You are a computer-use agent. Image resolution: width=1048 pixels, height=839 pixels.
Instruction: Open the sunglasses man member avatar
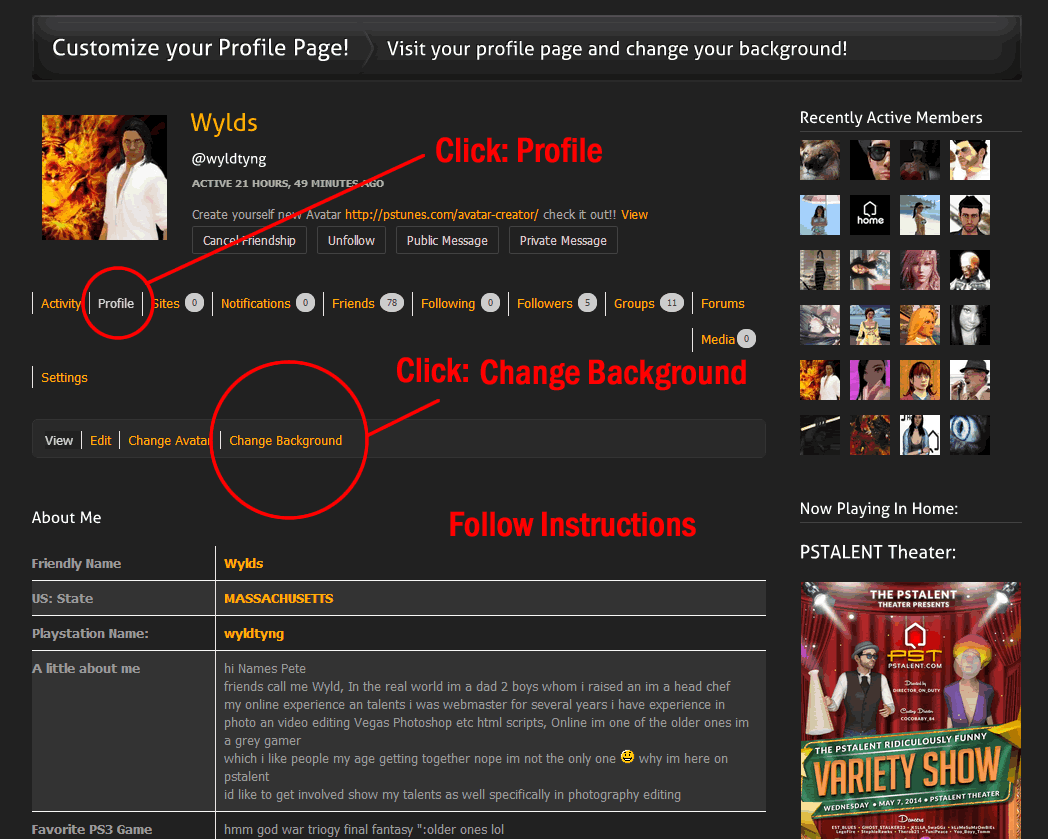tap(869, 160)
